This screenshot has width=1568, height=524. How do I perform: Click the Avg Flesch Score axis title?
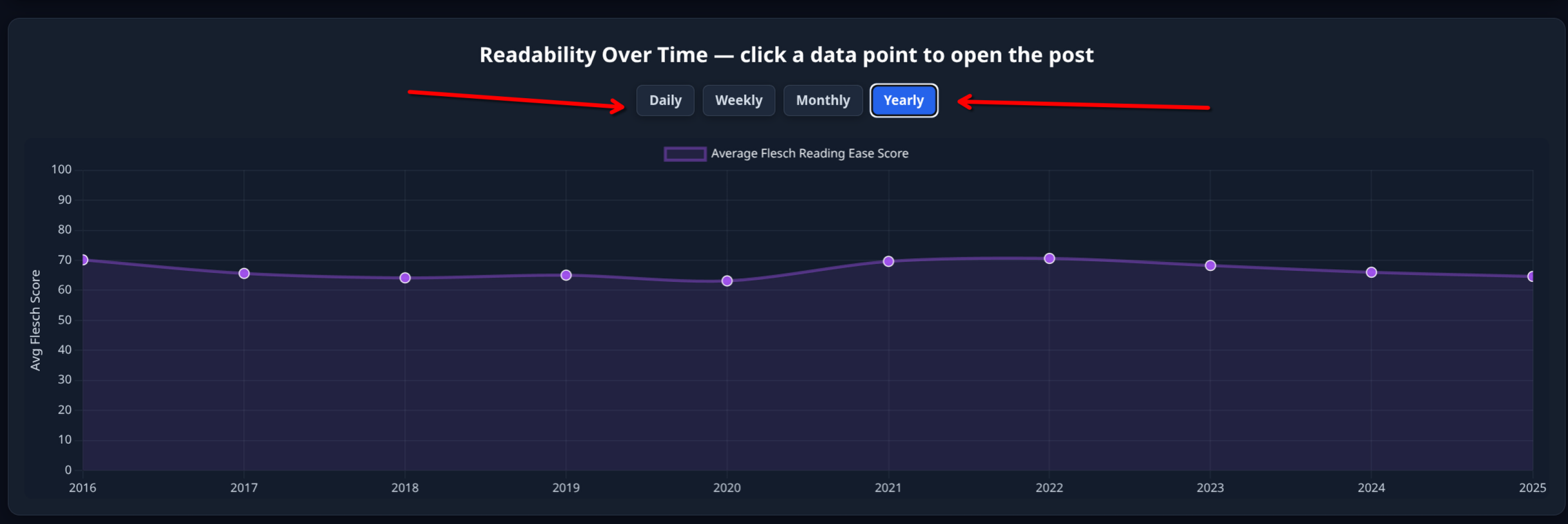pos(36,320)
